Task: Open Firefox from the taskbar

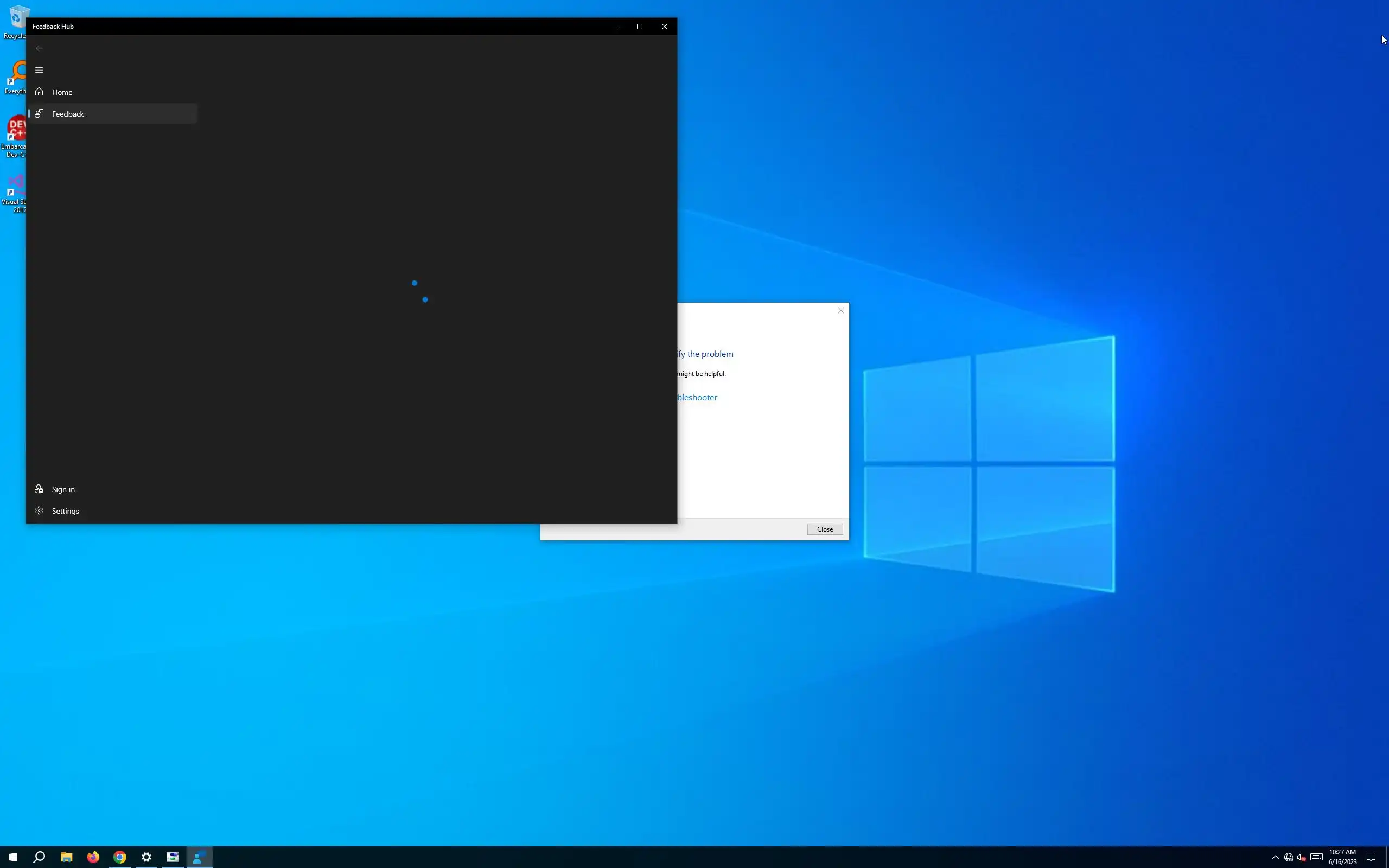Action: tap(93, 857)
